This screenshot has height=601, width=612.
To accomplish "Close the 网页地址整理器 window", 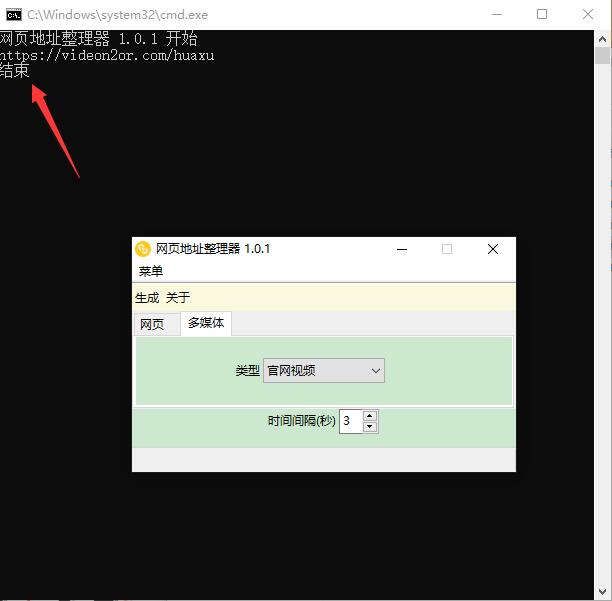I will pos(493,249).
